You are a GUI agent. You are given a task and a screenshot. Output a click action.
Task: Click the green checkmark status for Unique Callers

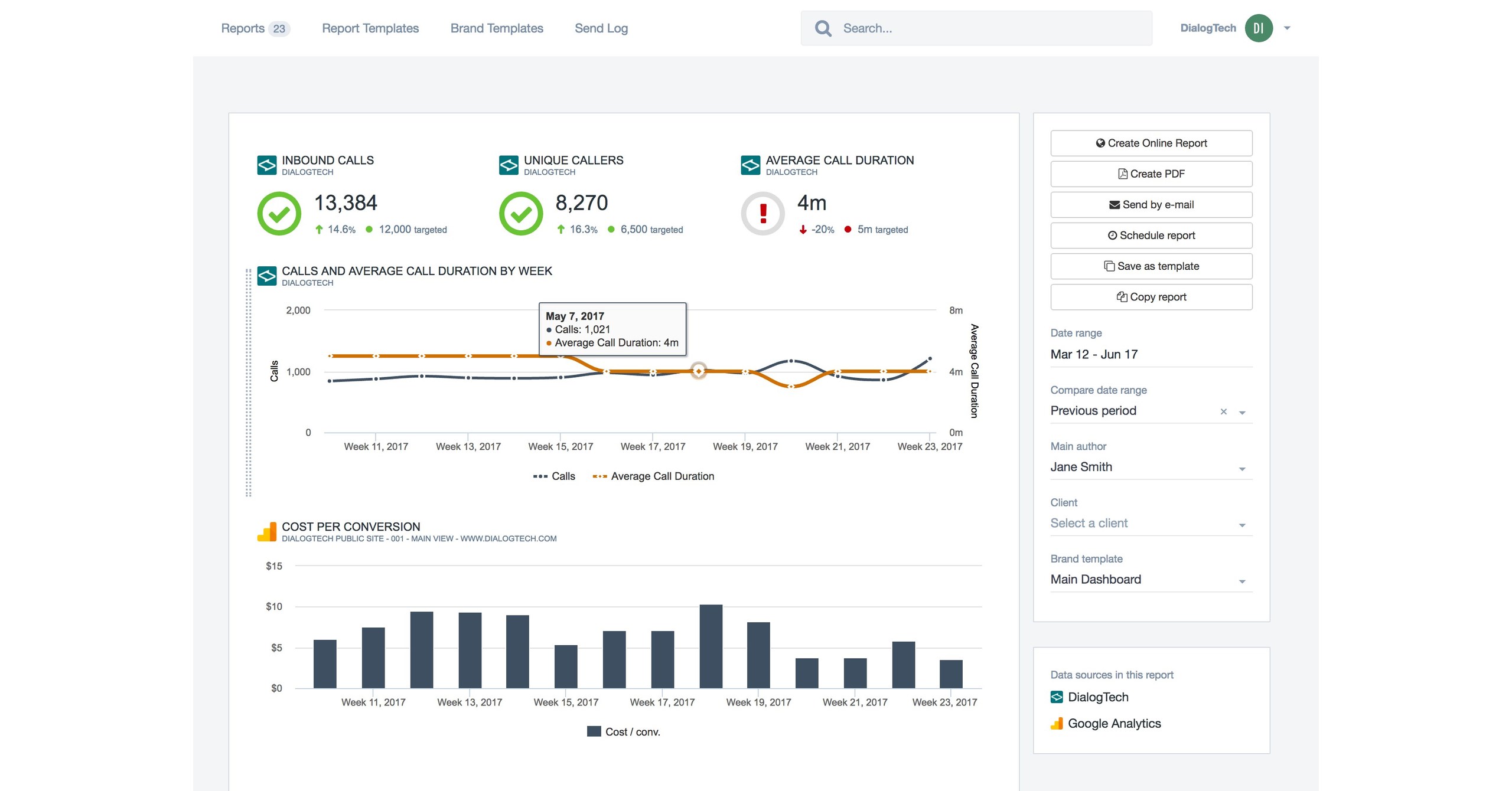coord(521,213)
